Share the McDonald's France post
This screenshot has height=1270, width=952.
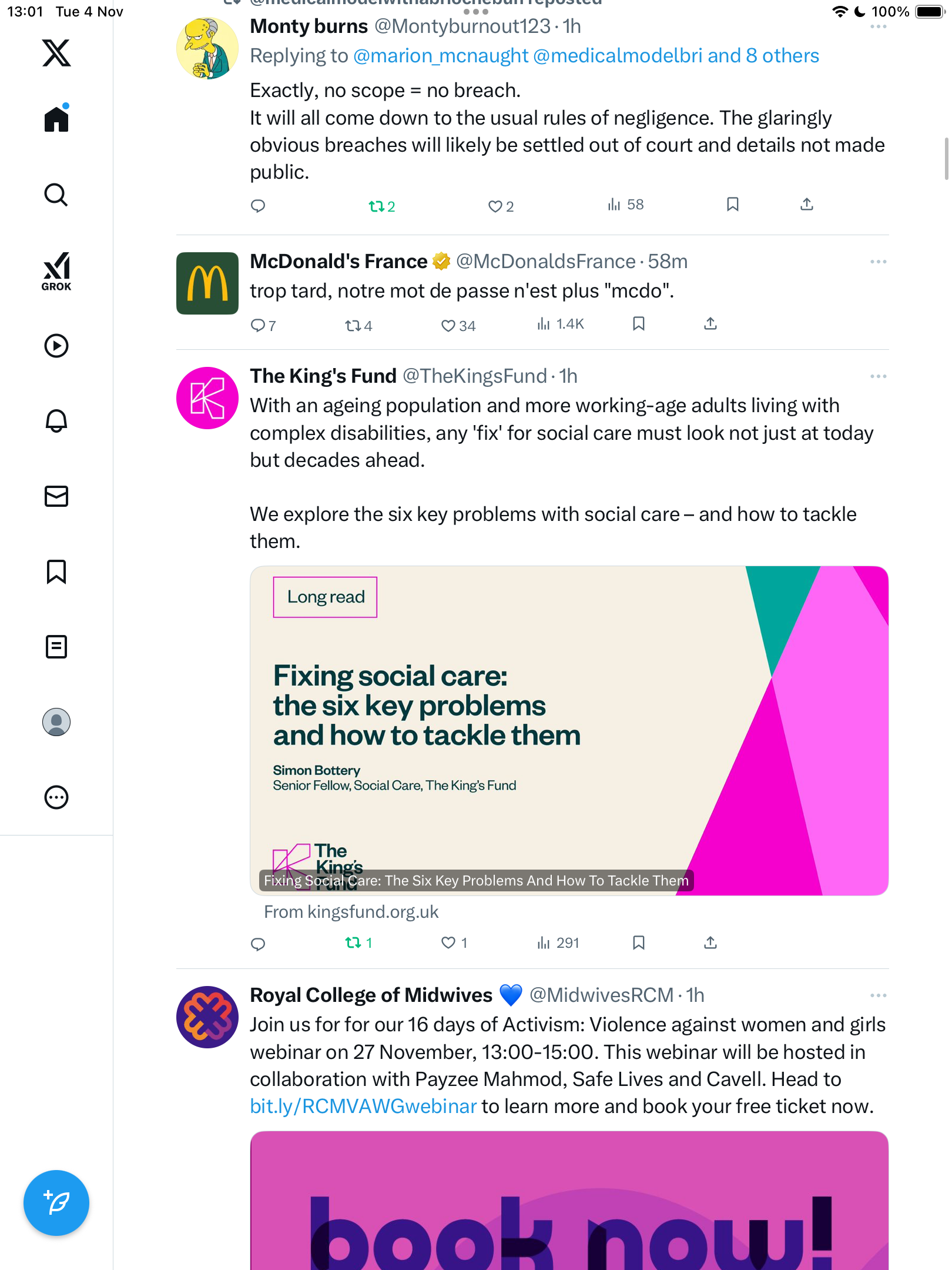pos(710,324)
